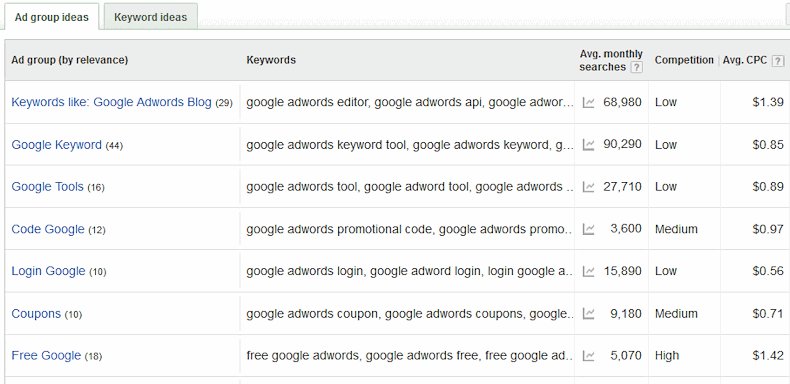The image size is (790, 384).
Task: Open the Coupons ad group
Action: (36, 313)
